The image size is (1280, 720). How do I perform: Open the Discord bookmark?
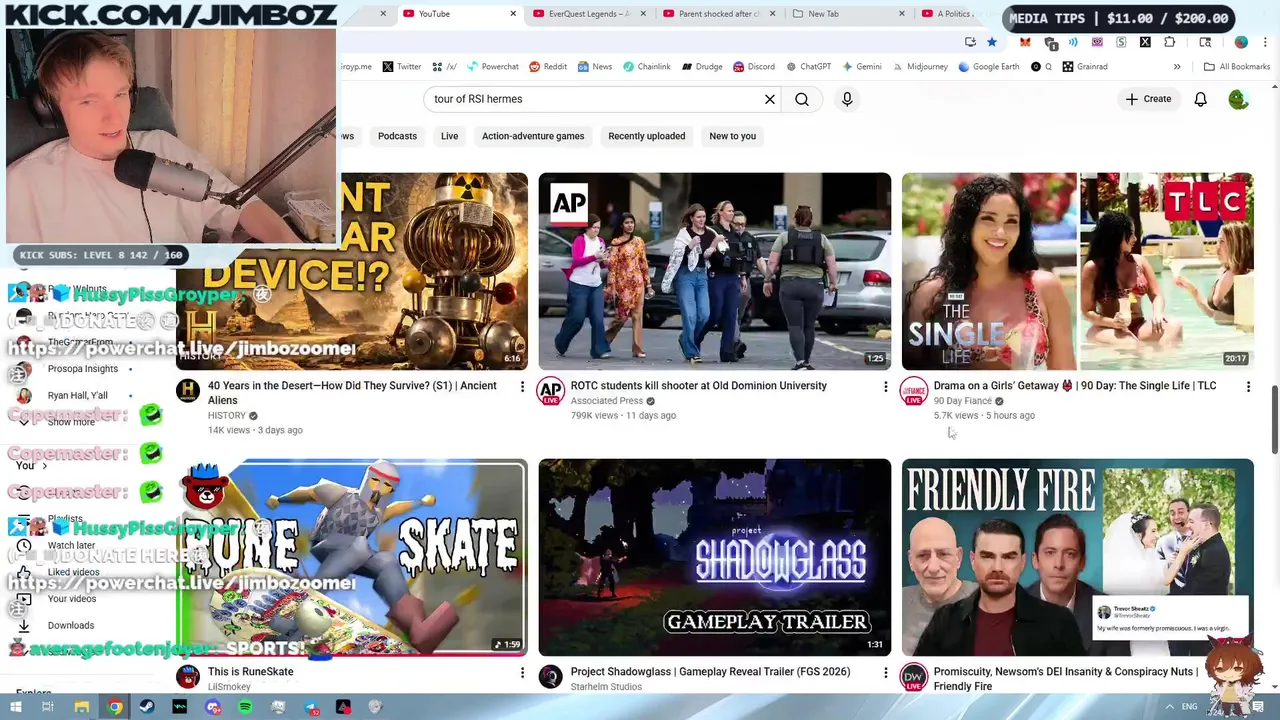coord(754,67)
